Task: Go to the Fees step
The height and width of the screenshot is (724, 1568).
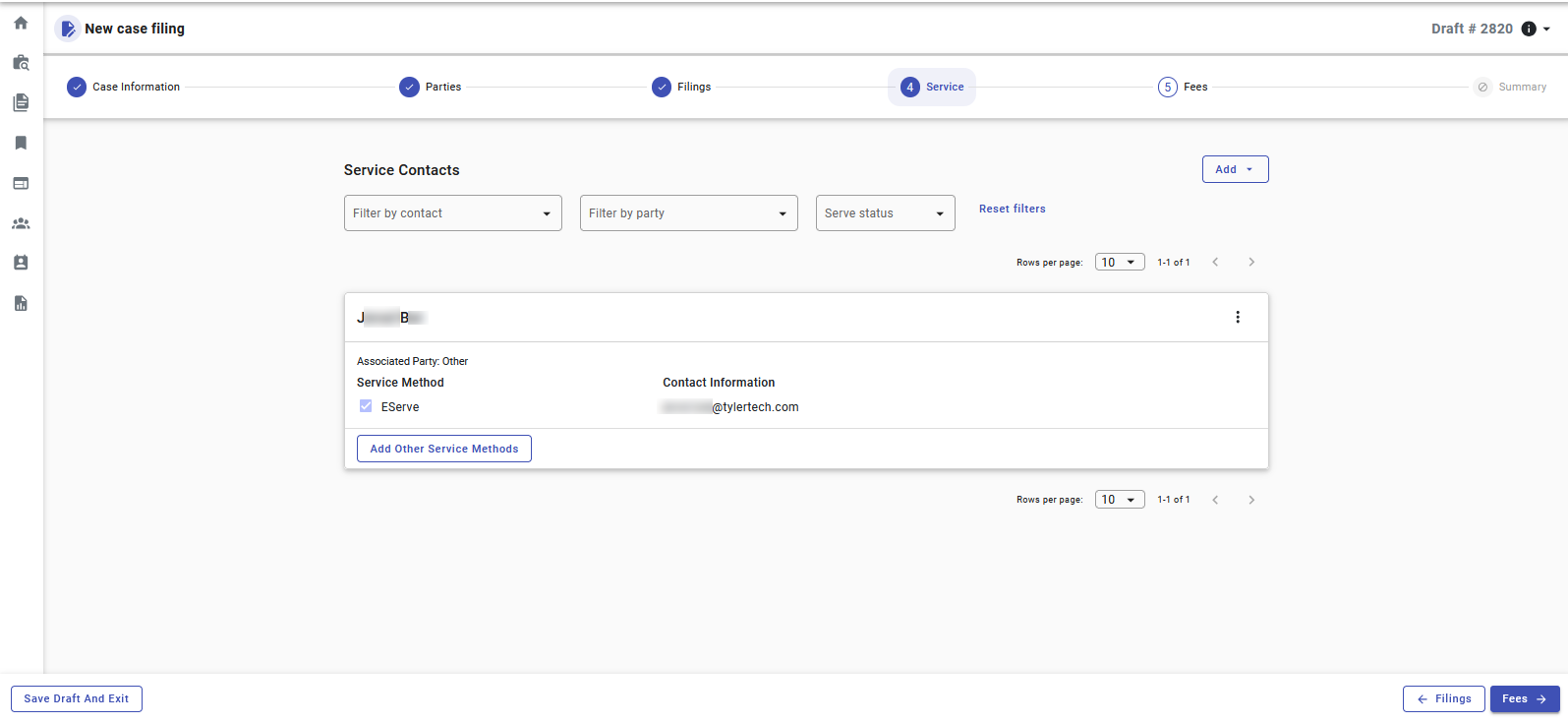Action: pyautogui.click(x=1183, y=87)
